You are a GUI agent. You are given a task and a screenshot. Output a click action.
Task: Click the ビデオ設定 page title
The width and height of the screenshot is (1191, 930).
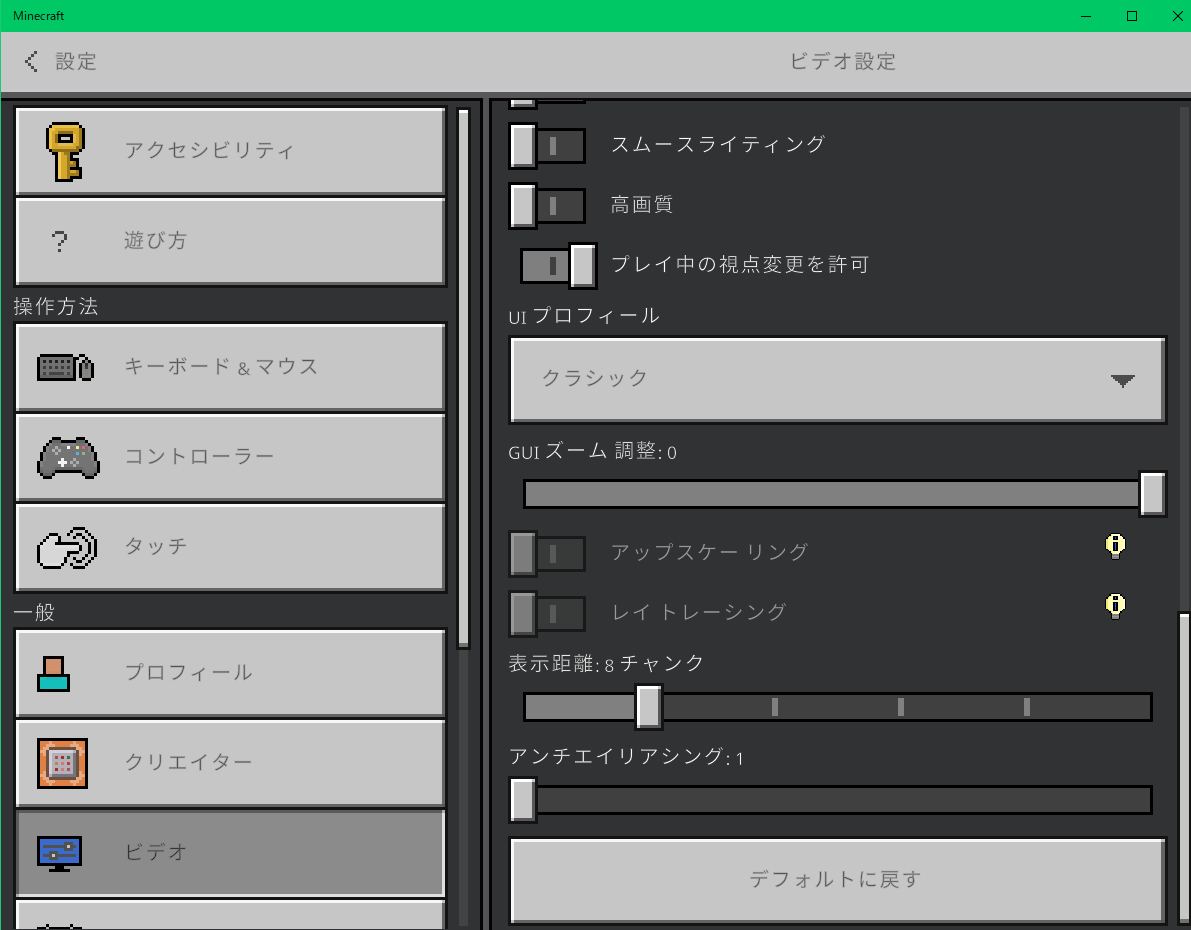click(x=843, y=62)
